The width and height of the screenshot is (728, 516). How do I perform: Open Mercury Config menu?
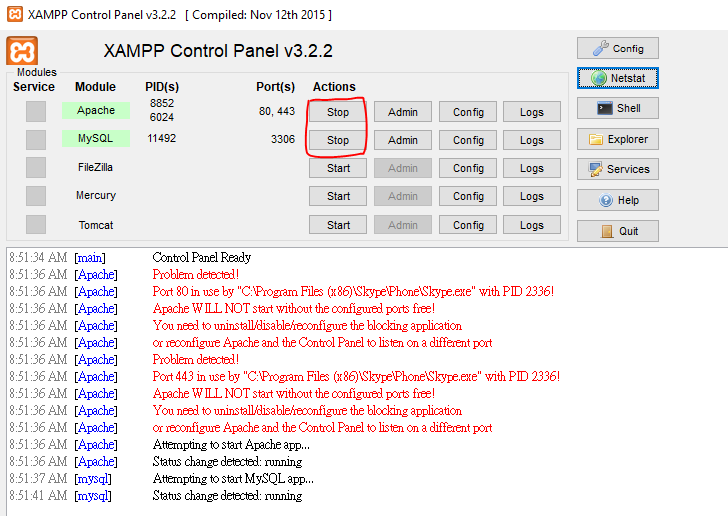point(468,196)
